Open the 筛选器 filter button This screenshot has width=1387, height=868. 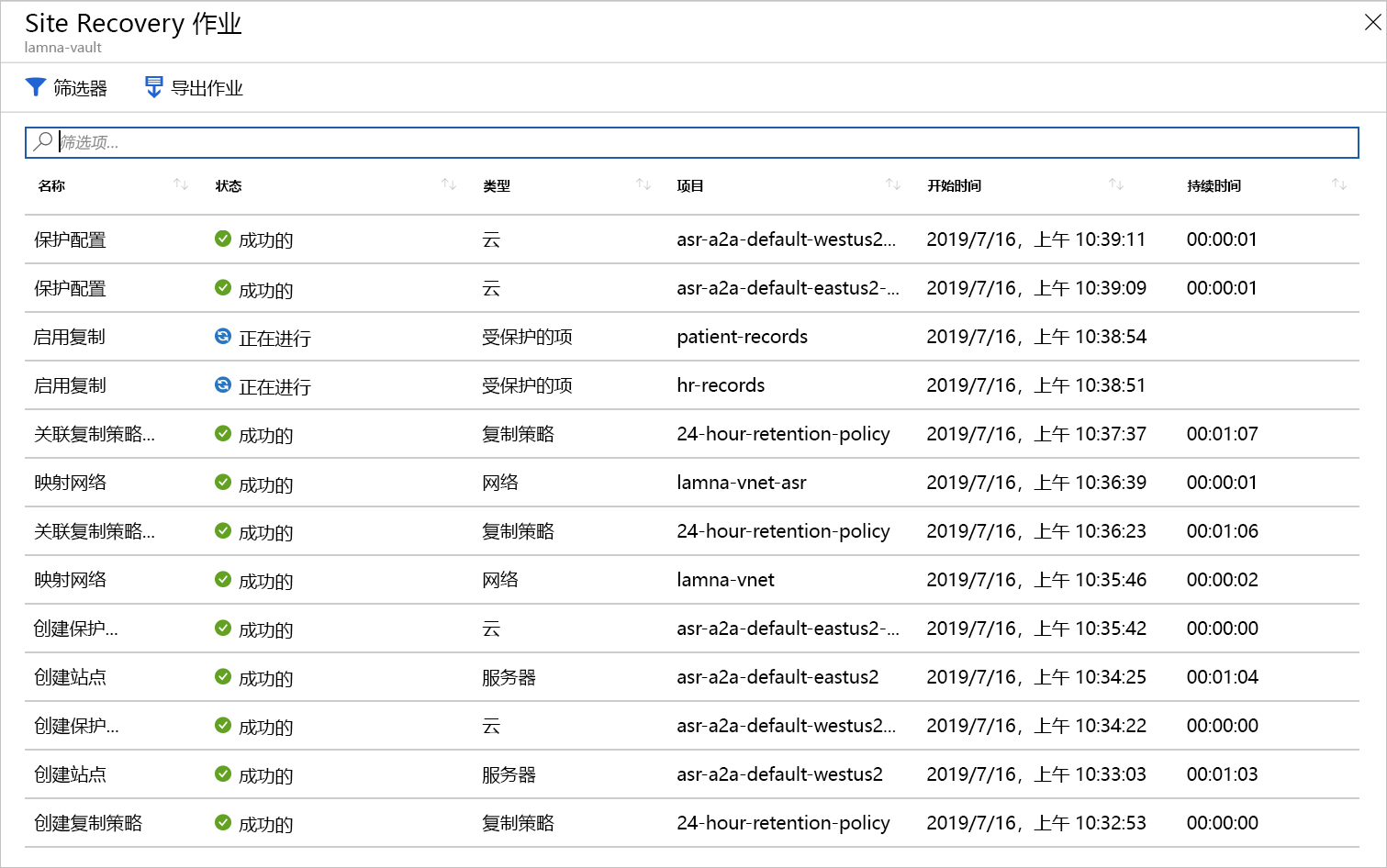66,87
